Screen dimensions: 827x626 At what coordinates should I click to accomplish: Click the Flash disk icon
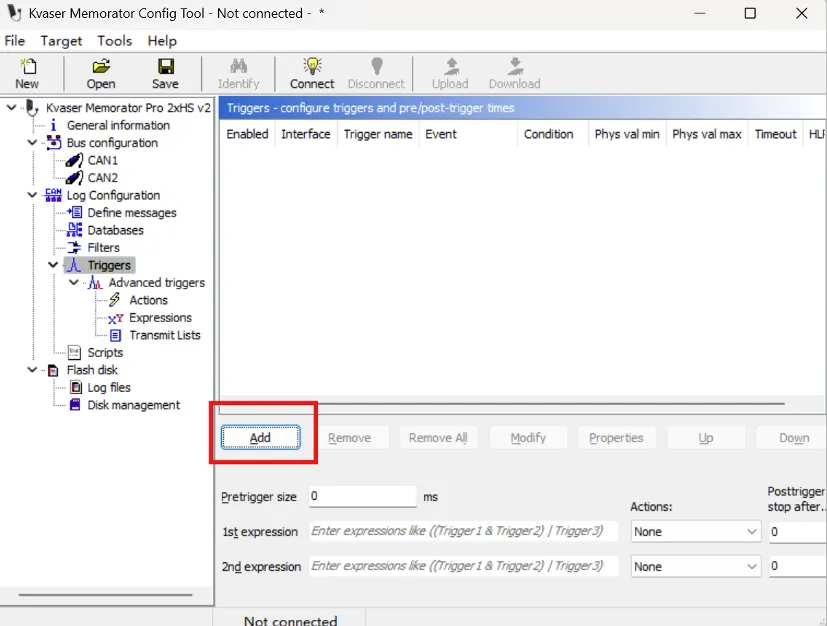[x=53, y=370]
